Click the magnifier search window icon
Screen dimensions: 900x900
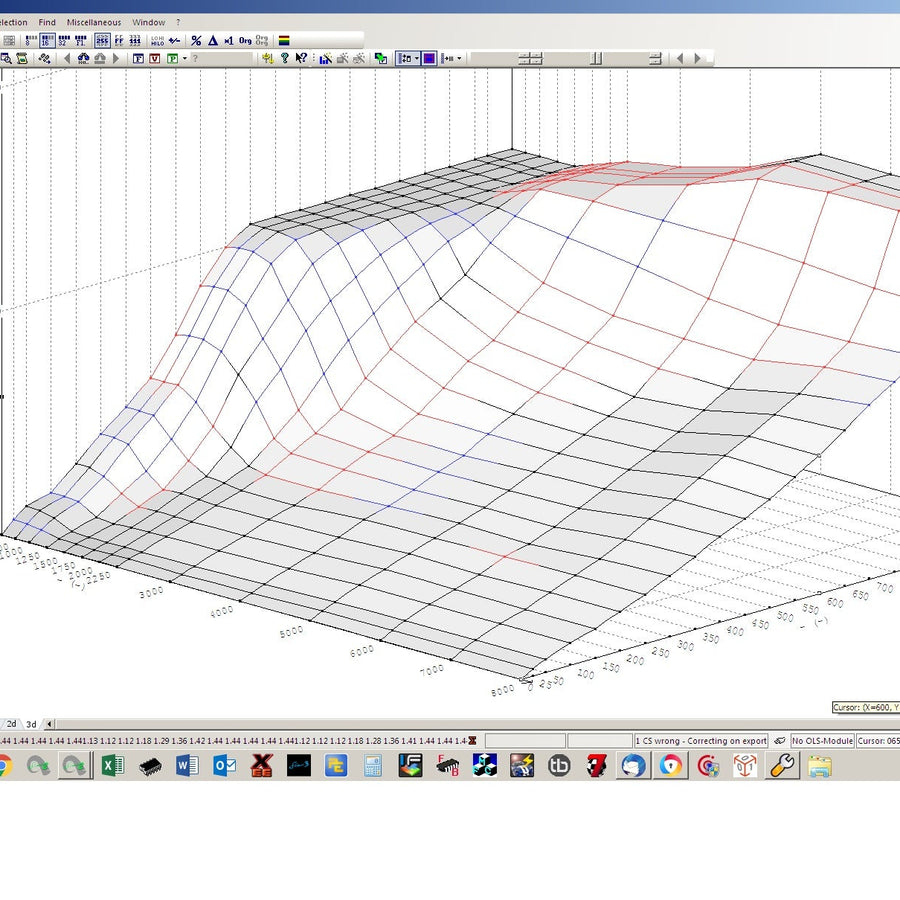6,58
